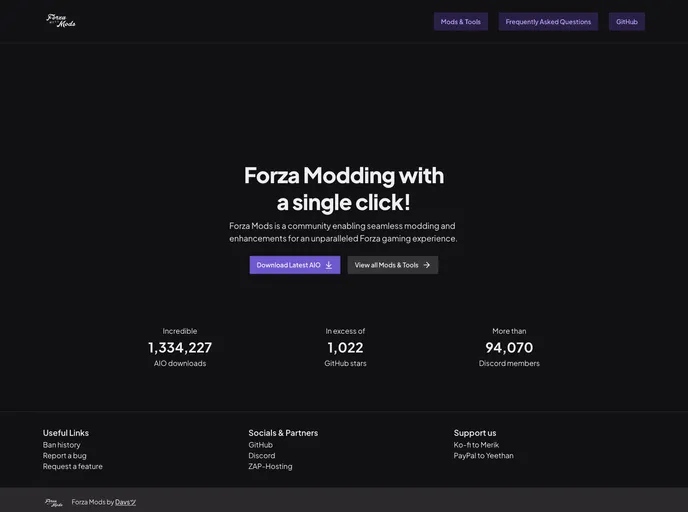This screenshot has width=688, height=512.
Task: Follow the Davs author link in footer
Action: (x=125, y=502)
